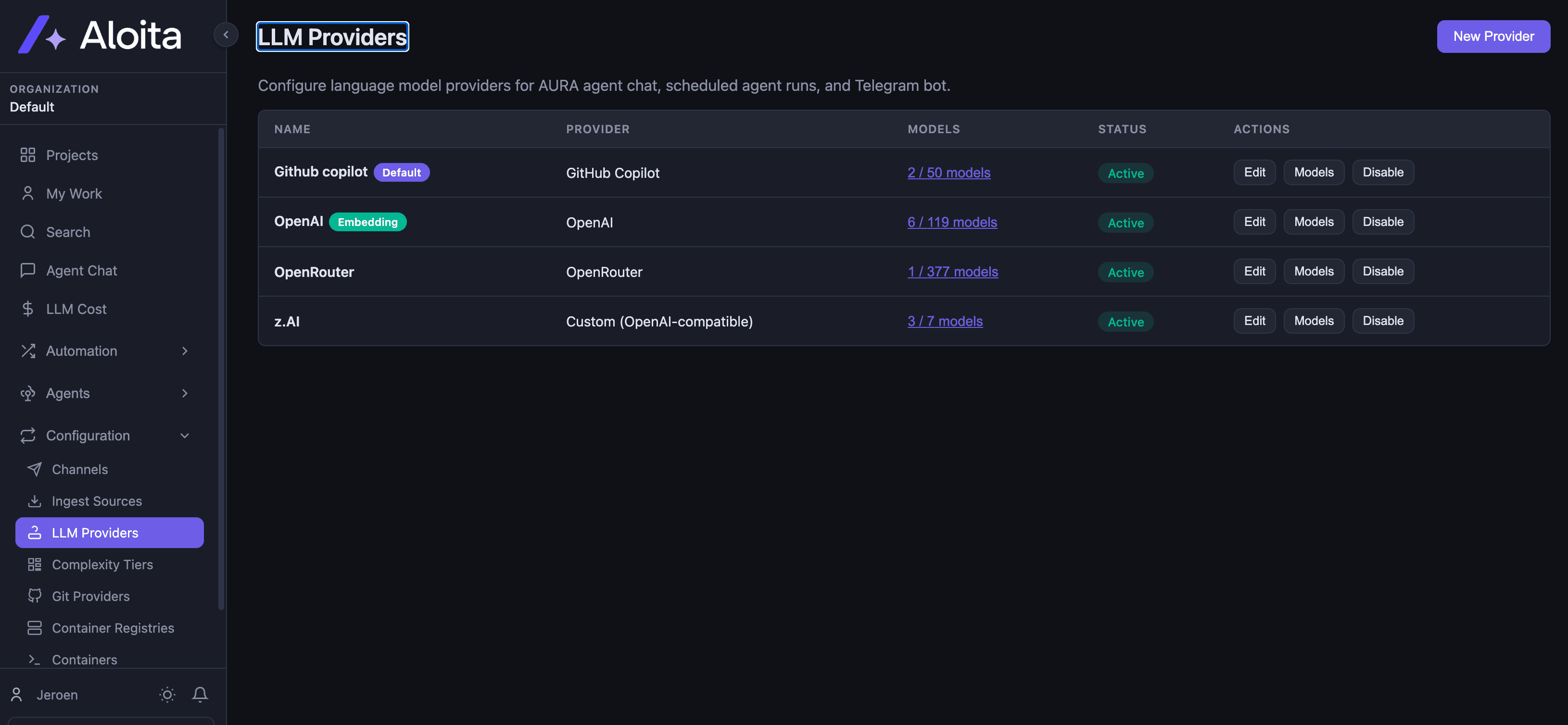Click the LLM Cost dollar icon

(x=27, y=309)
